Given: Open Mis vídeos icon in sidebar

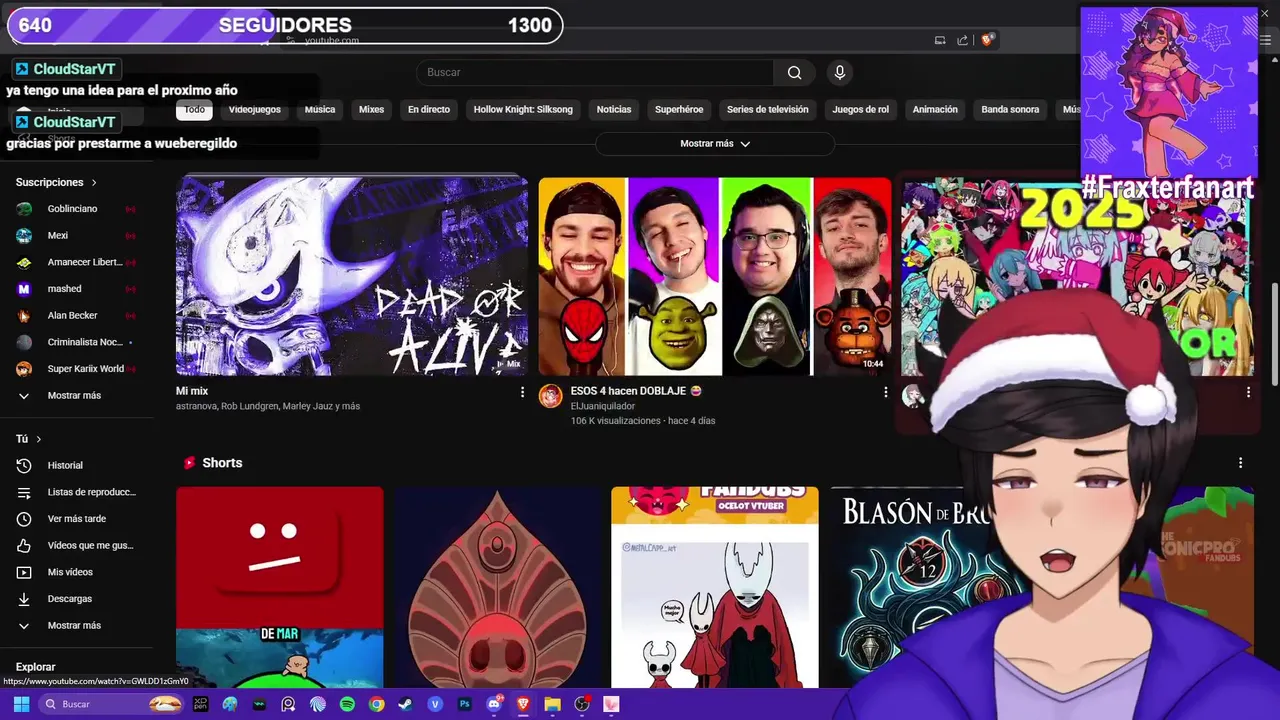Looking at the screenshot, I should point(24,572).
